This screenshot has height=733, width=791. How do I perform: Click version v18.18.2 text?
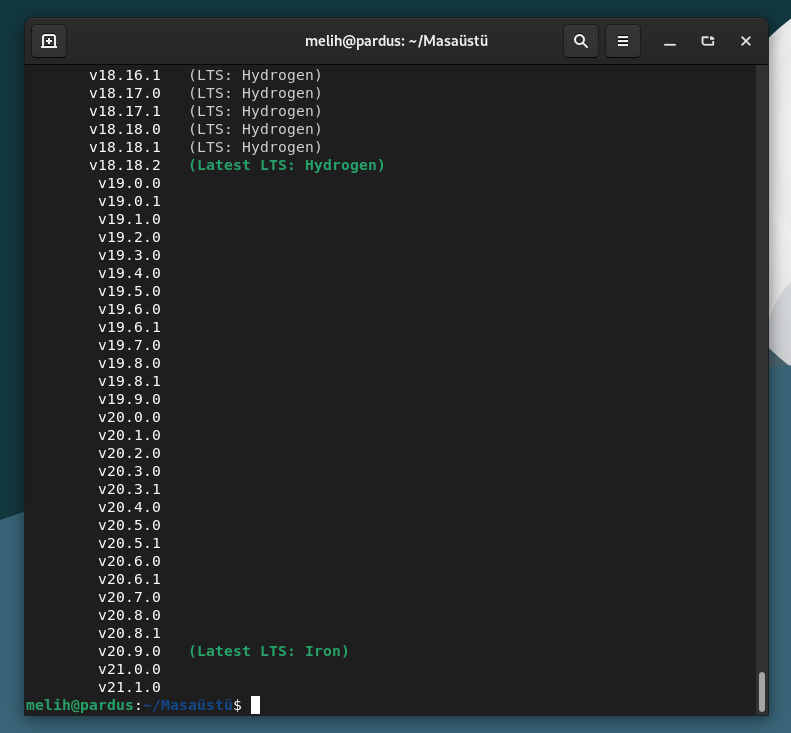[x=125, y=165]
